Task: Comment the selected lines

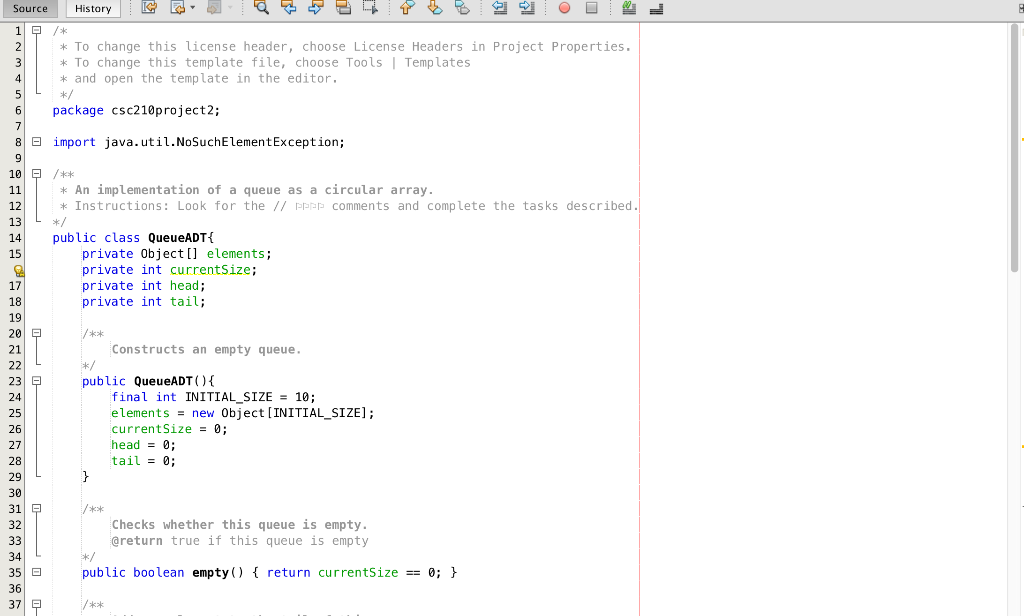Action: 631,8
